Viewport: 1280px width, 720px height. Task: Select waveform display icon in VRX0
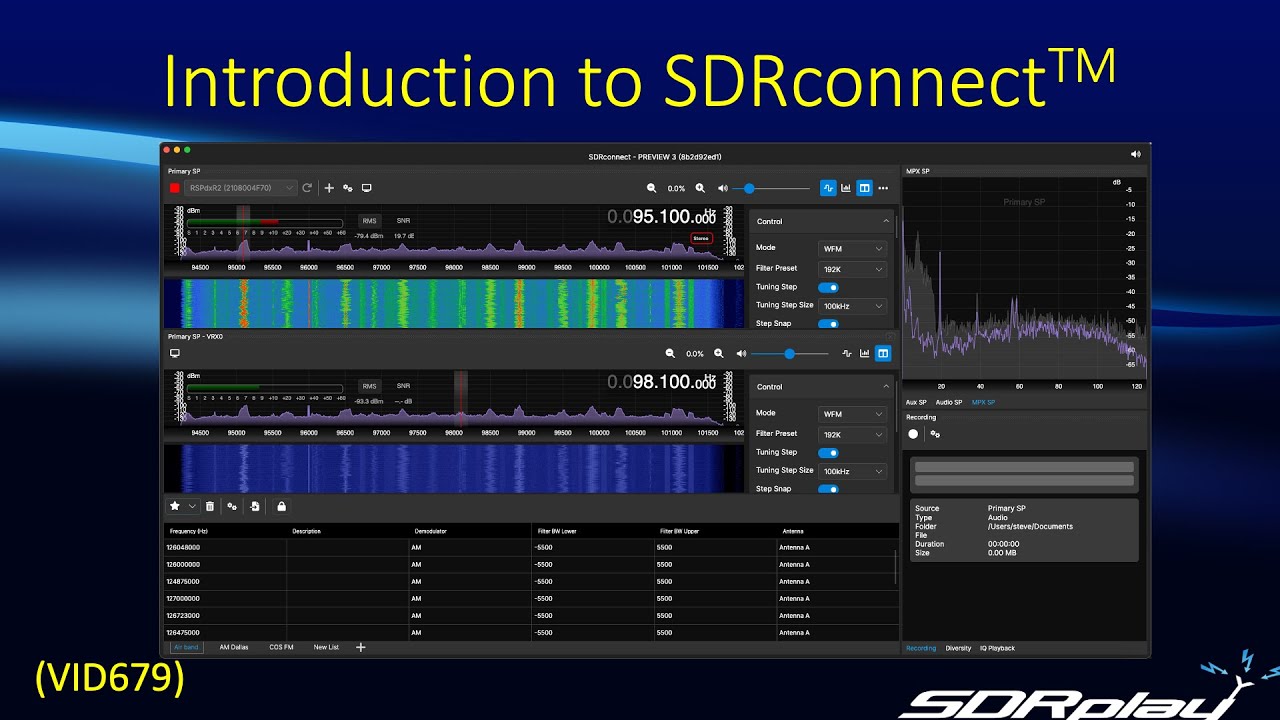click(847, 353)
